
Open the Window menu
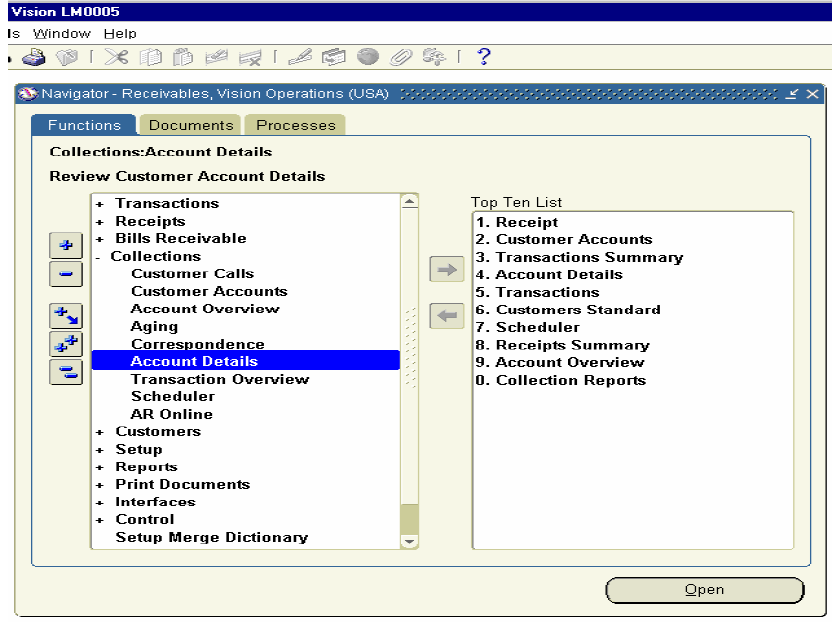coord(62,33)
